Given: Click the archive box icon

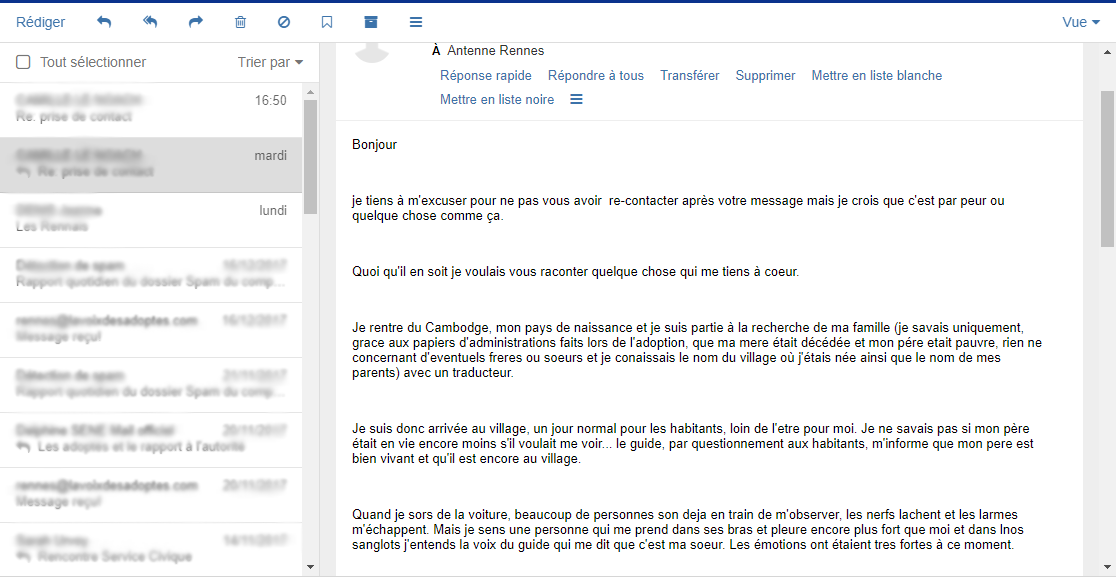Looking at the screenshot, I should 370,22.
